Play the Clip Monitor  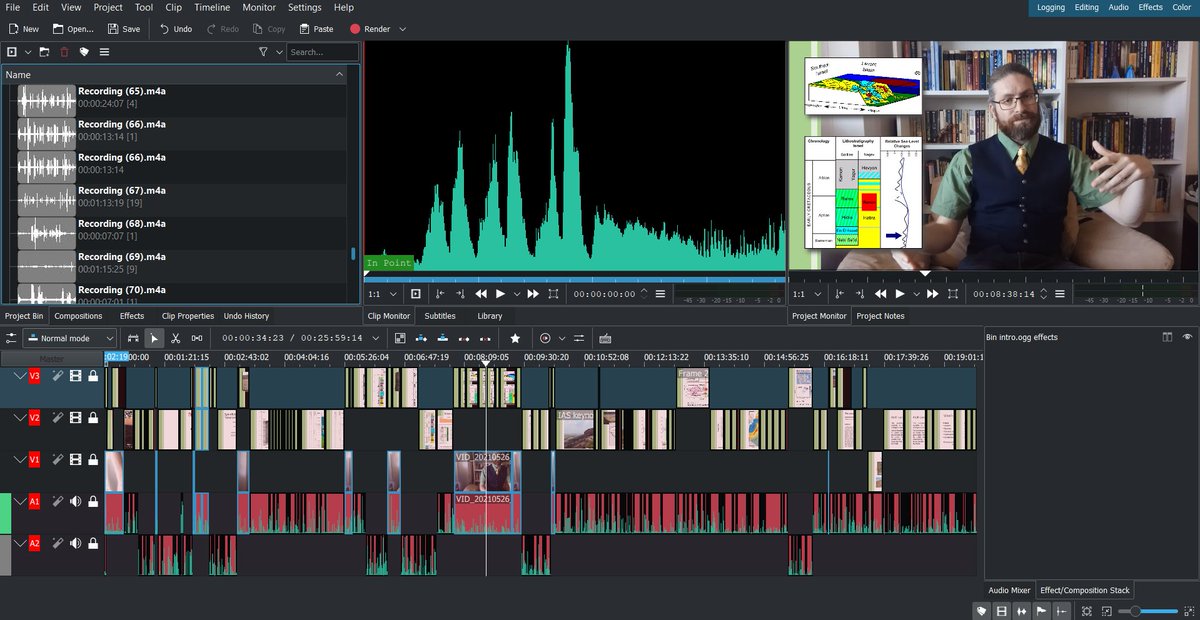pos(501,294)
